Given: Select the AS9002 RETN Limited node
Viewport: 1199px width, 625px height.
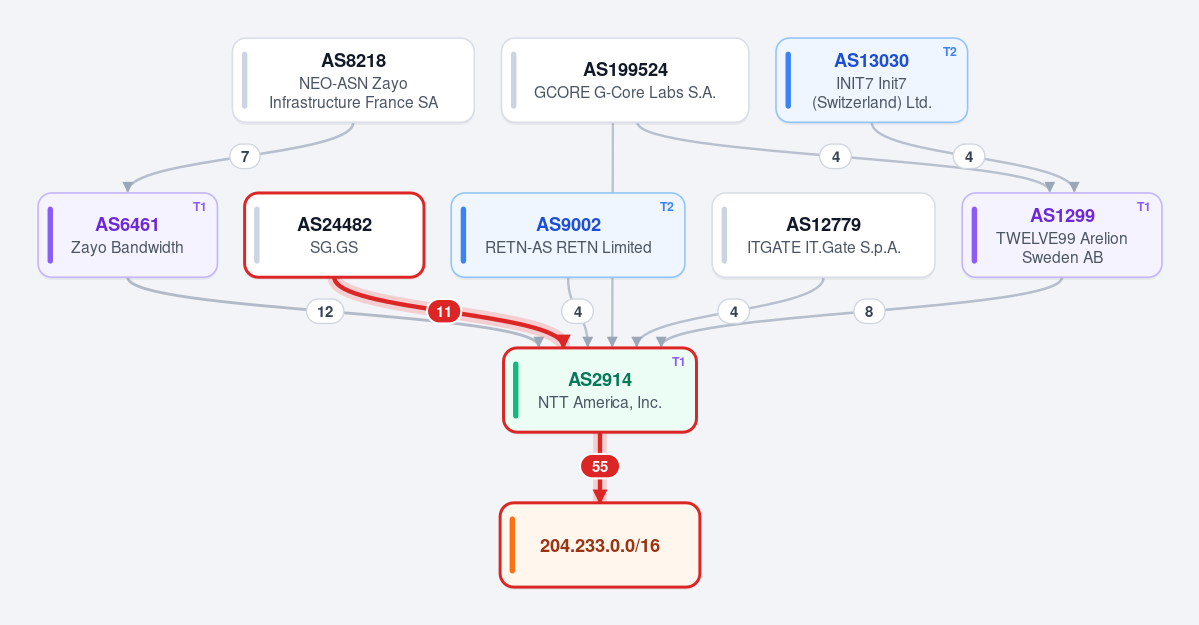Looking at the screenshot, I should 568,235.
